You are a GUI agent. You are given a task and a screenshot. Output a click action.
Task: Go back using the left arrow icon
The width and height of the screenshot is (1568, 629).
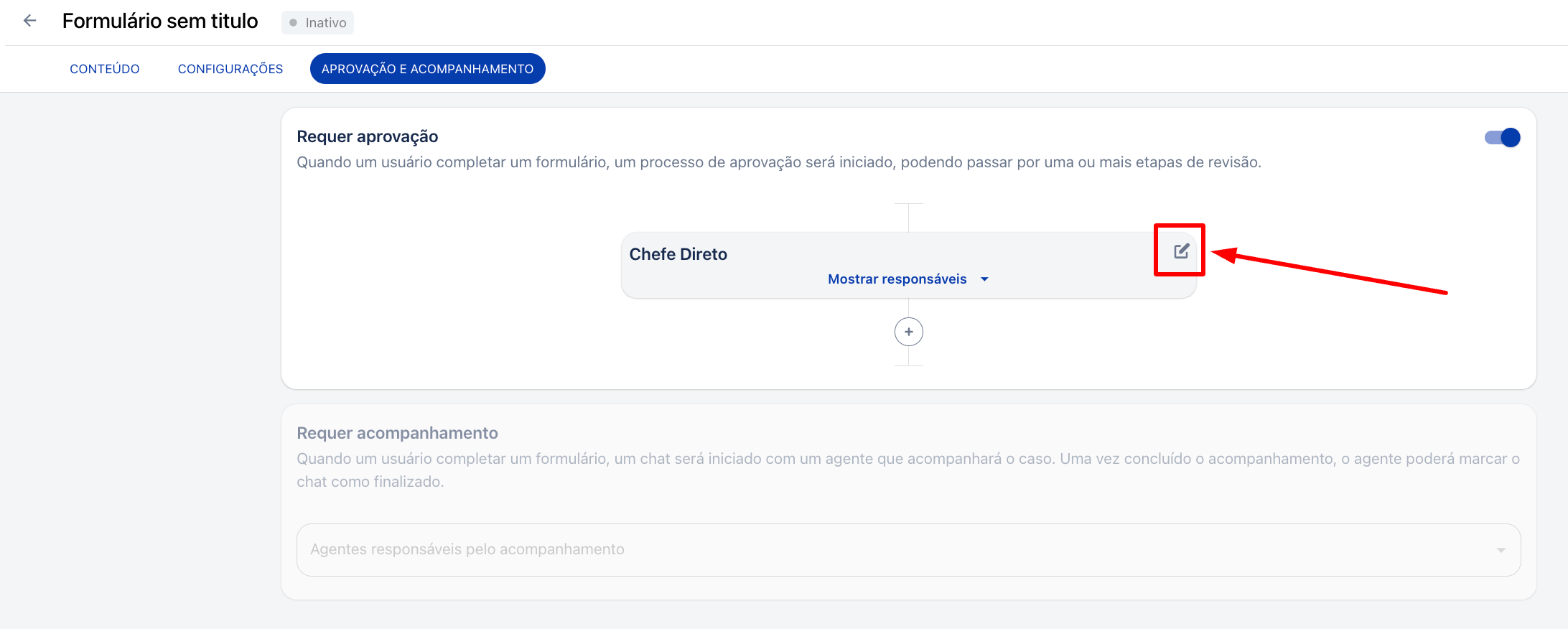point(30,21)
